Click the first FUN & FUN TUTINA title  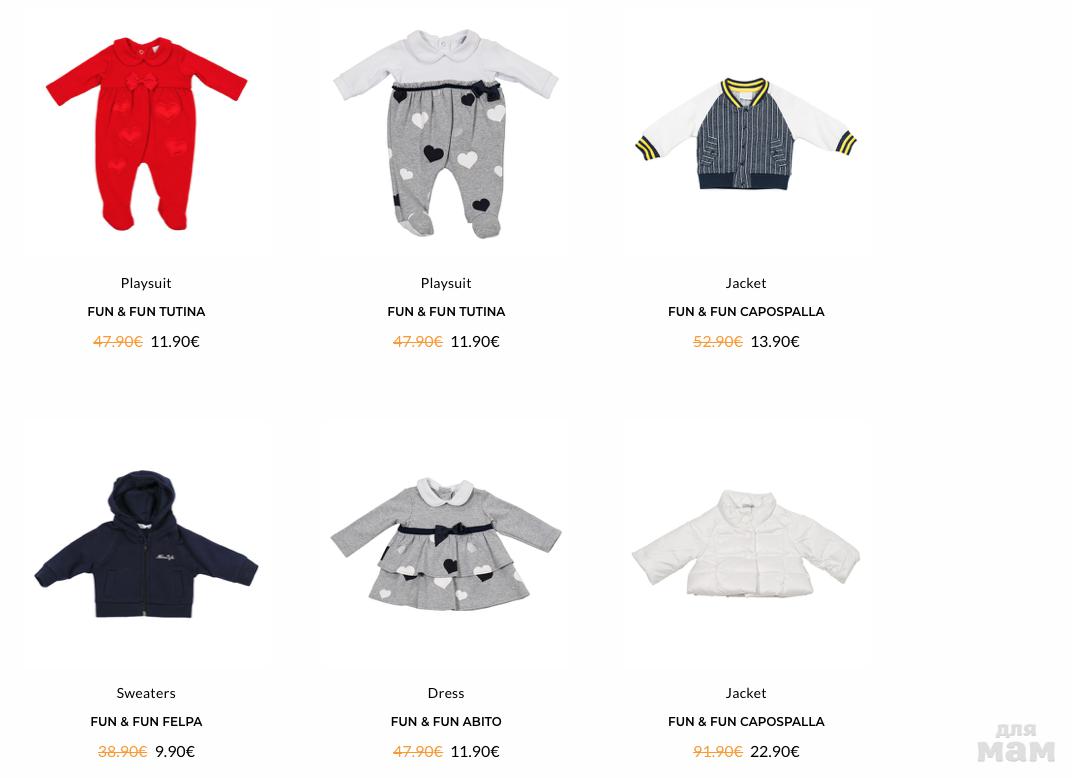(146, 312)
